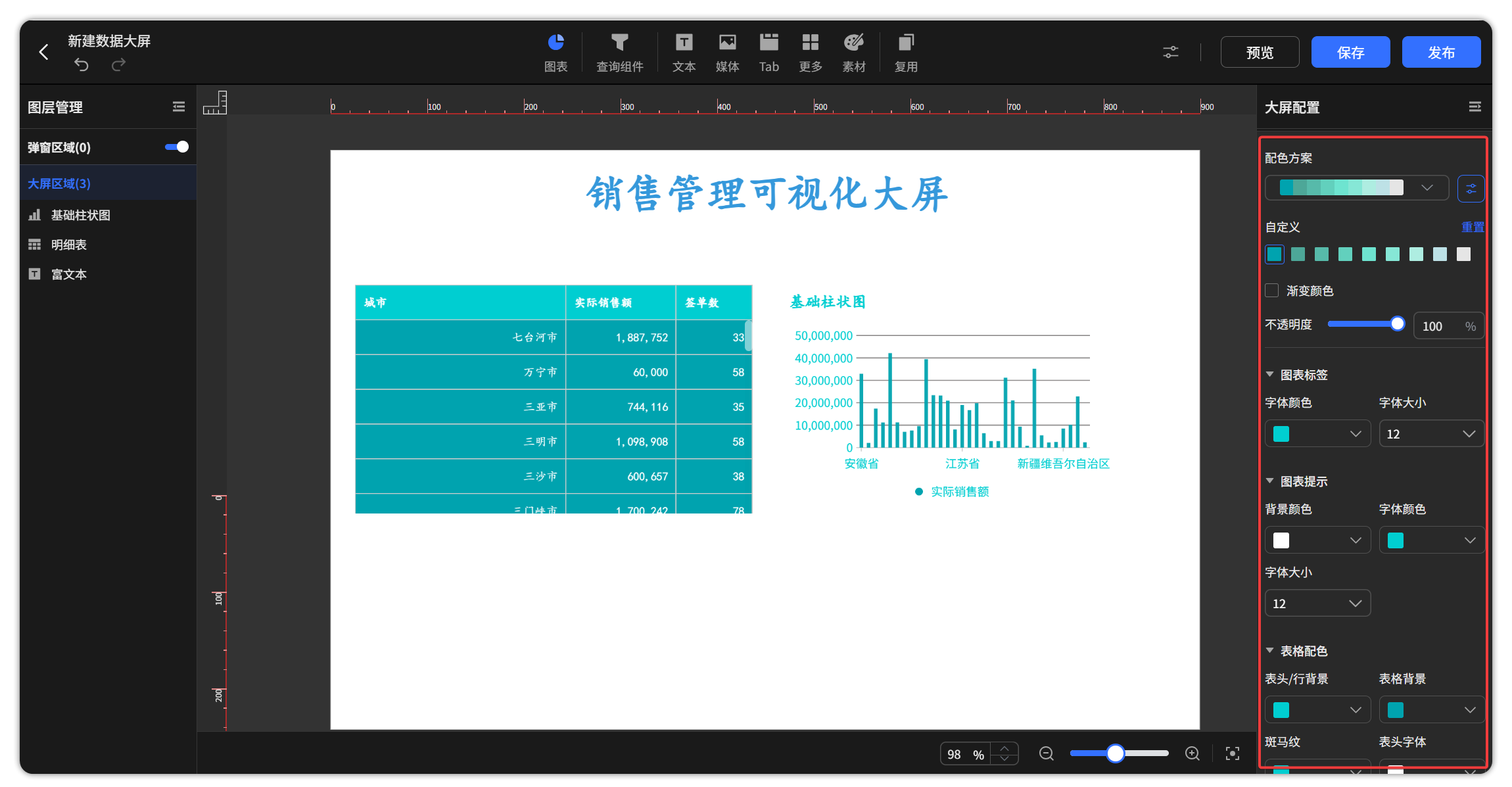Viewport: 1512px width, 787px height.
Task: Open 图表标签 字体大小 dropdown
Action: pos(1431,434)
